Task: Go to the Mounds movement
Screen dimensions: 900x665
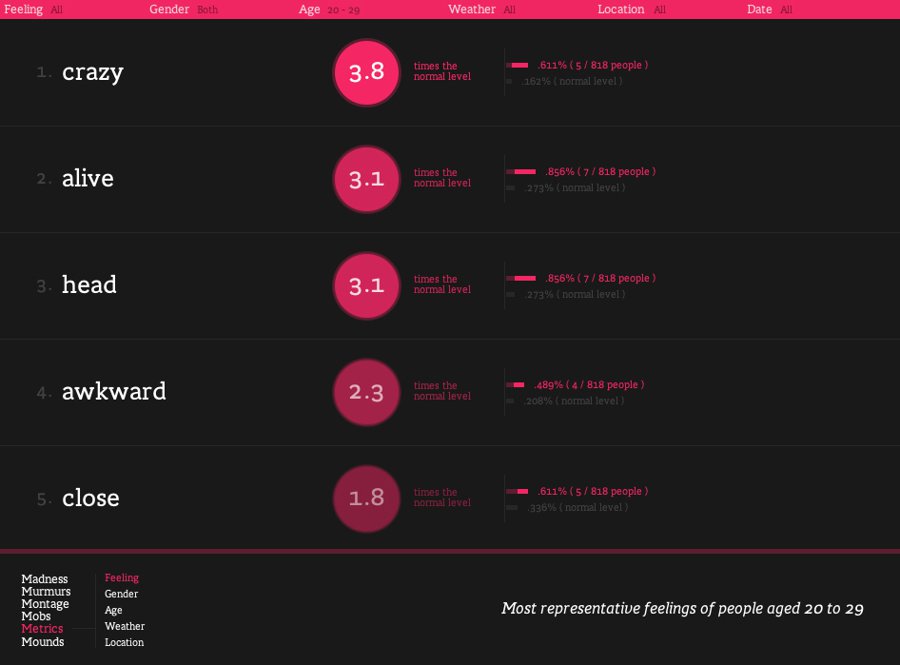Action: click(43, 642)
